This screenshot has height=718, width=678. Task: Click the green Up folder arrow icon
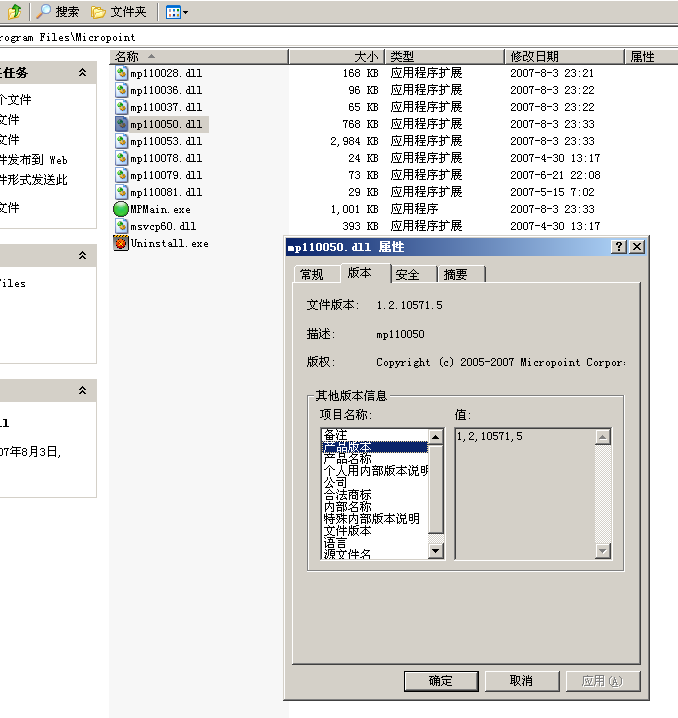(x=14, y=12)
